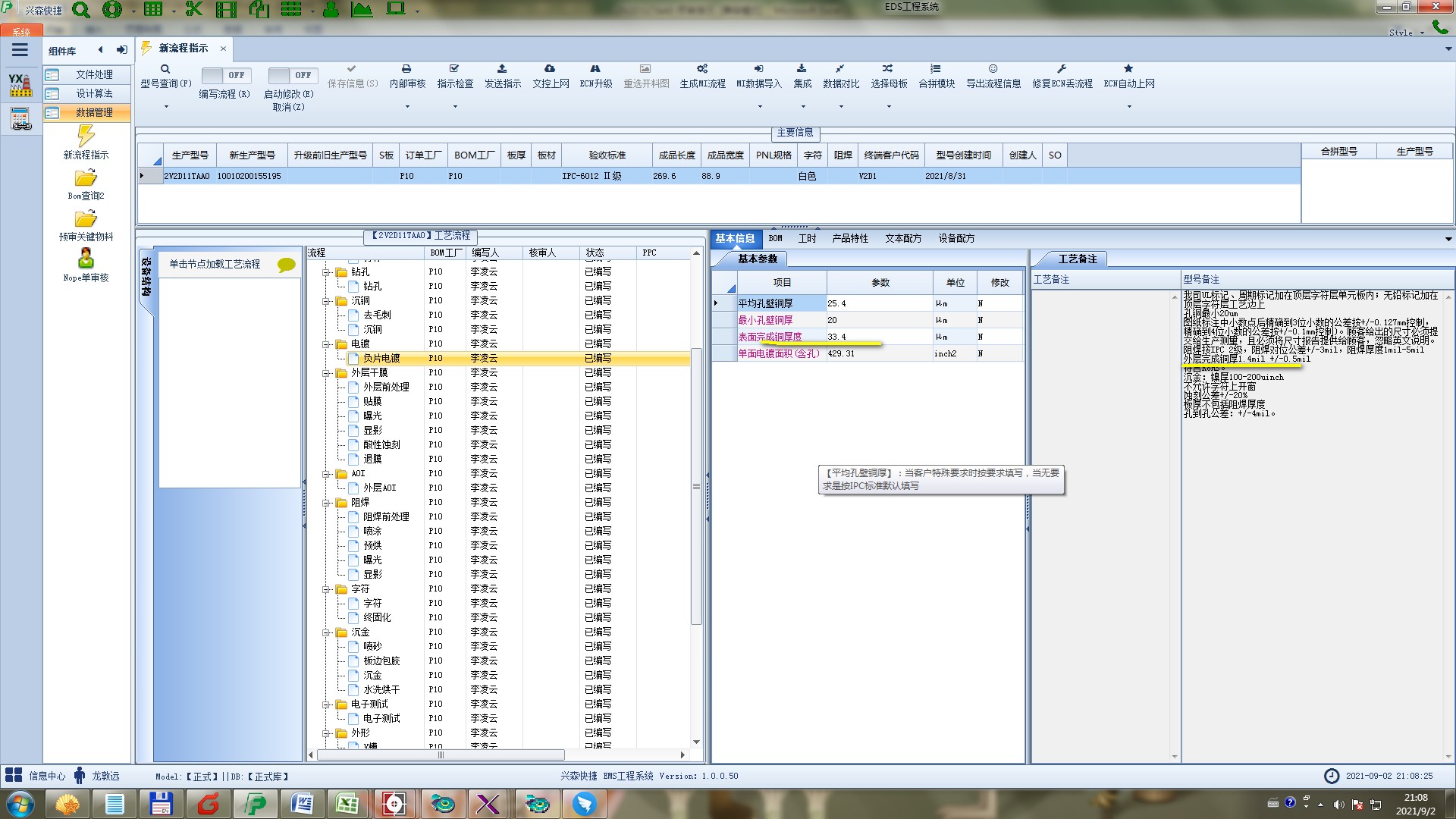The image size is (1456, 819).
Task: Select 数据管理 in the component library
Action: [x=94, y=112]
